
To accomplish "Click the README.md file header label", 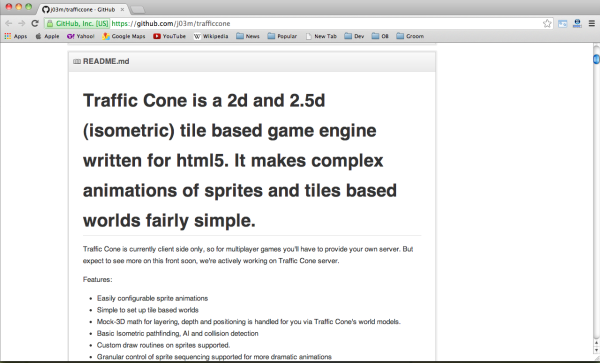I will pos(106,62).
